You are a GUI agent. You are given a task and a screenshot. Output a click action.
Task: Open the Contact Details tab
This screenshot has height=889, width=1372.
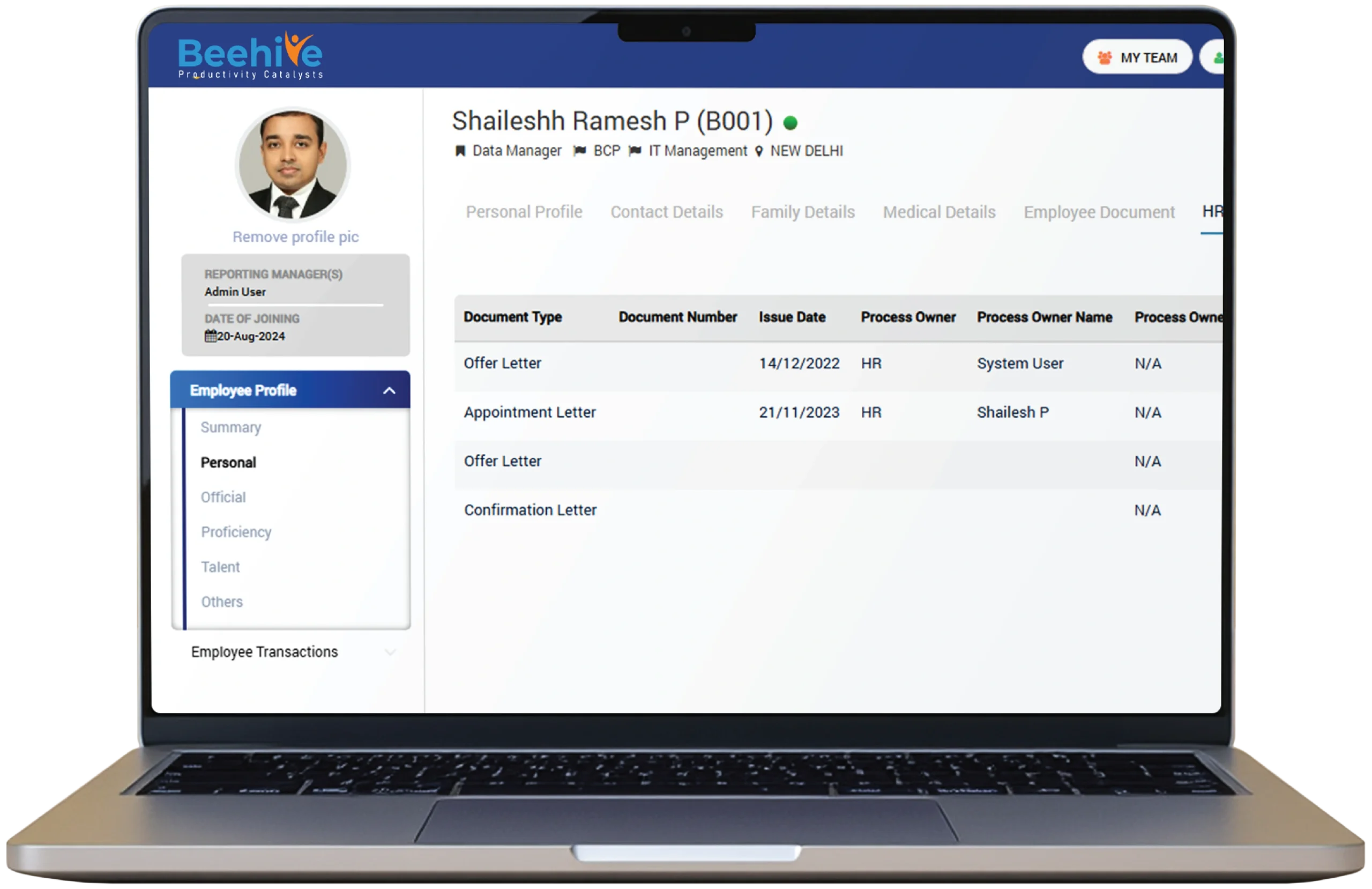point(666,212)
